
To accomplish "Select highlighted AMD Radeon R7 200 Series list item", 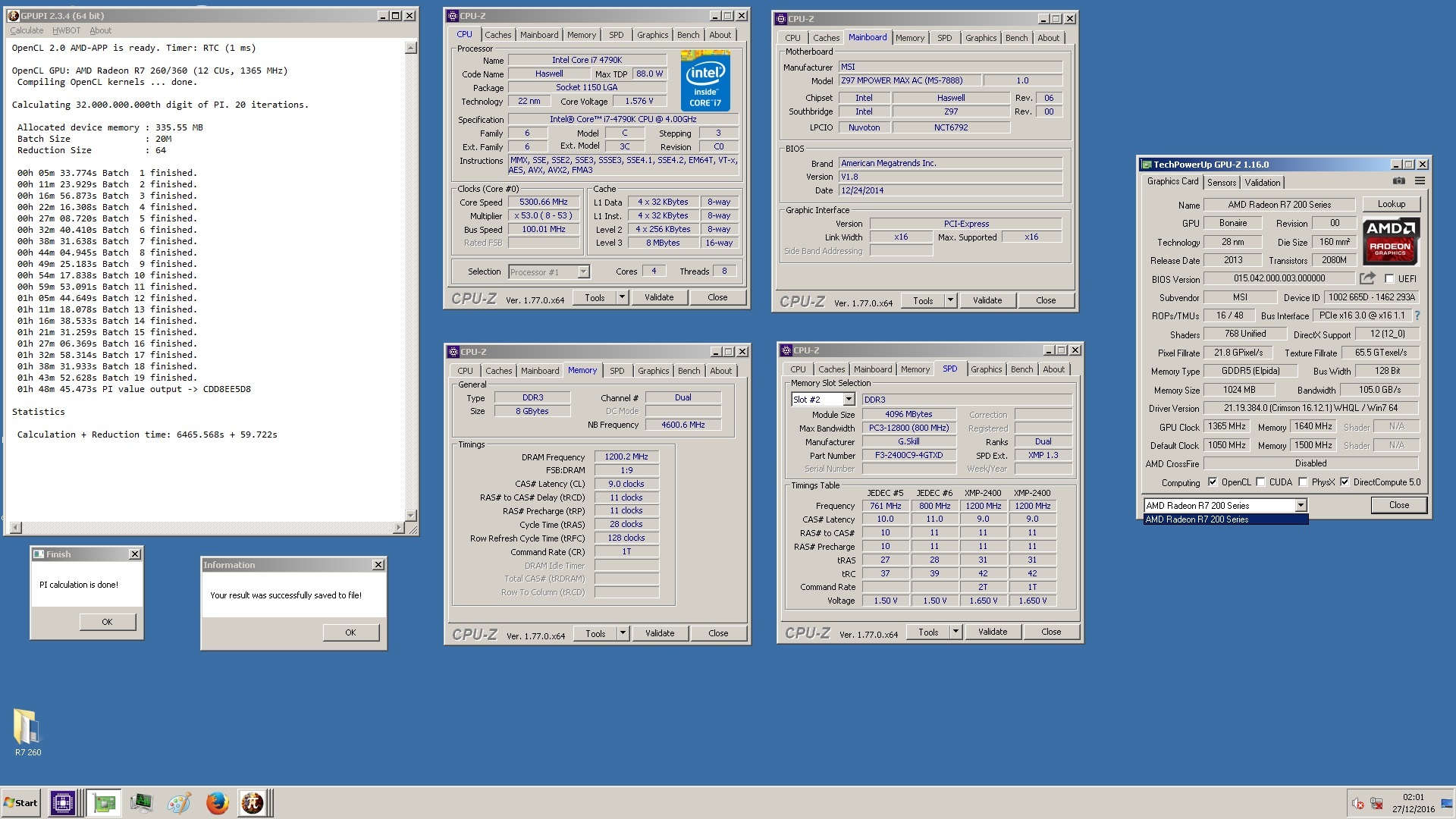I will 1225,519.
